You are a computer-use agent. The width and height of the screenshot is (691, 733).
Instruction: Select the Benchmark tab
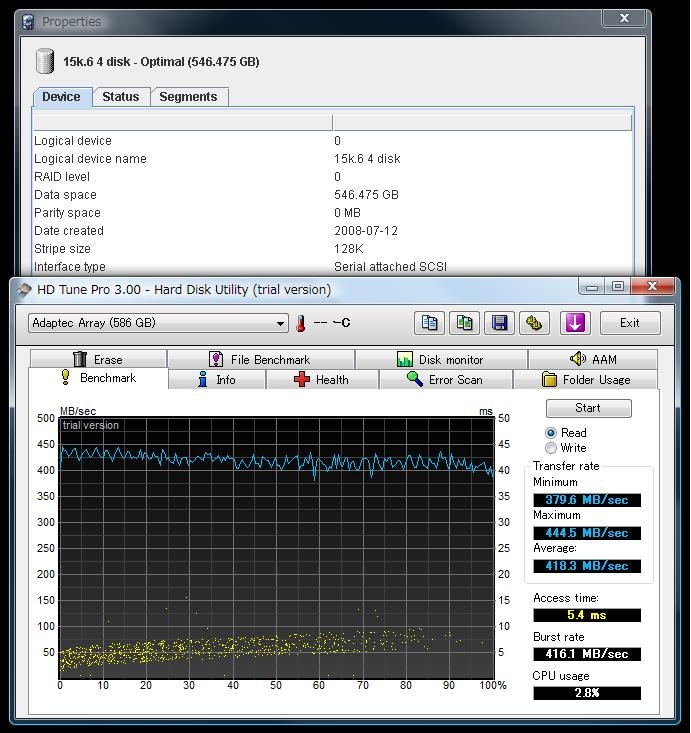tap(98, 378)
